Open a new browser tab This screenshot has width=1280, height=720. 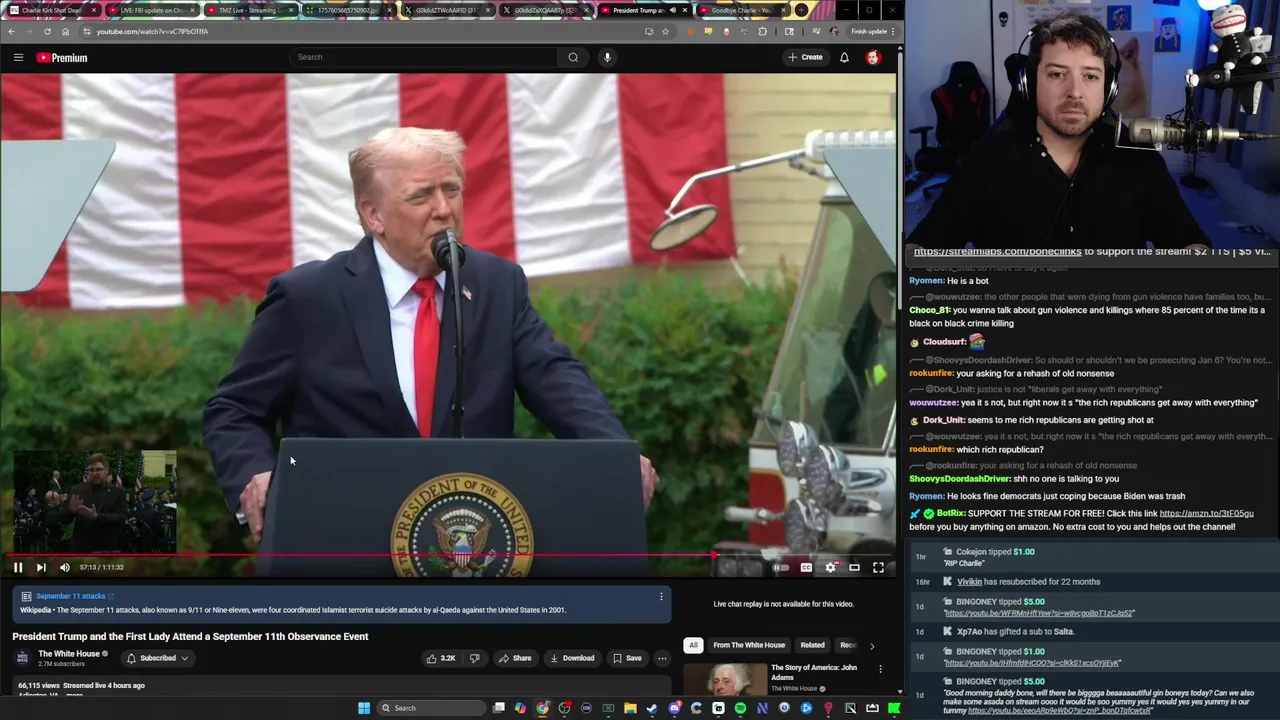click(x=801, y=10)
